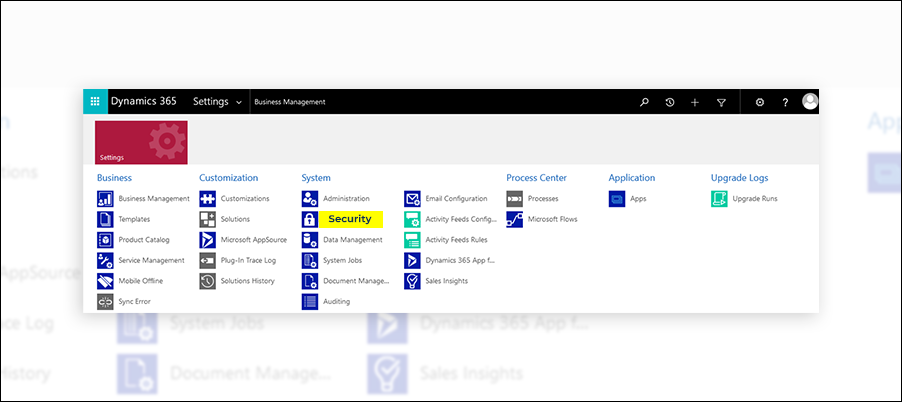Open recently viewed history icon
902x402 pixels.
[x=670, y=102]
